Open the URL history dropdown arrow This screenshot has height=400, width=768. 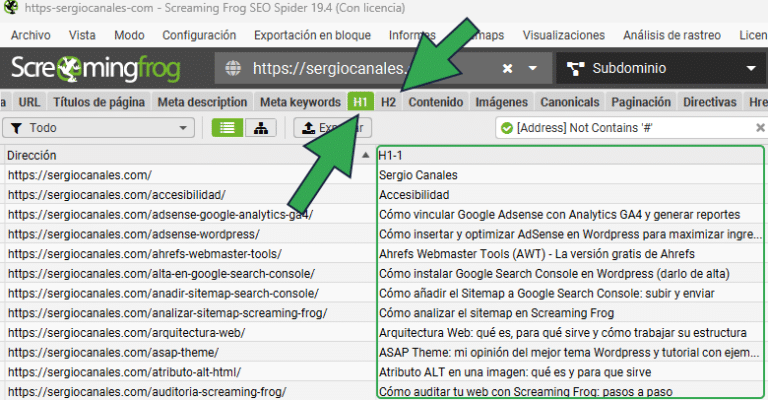[533, 69]
